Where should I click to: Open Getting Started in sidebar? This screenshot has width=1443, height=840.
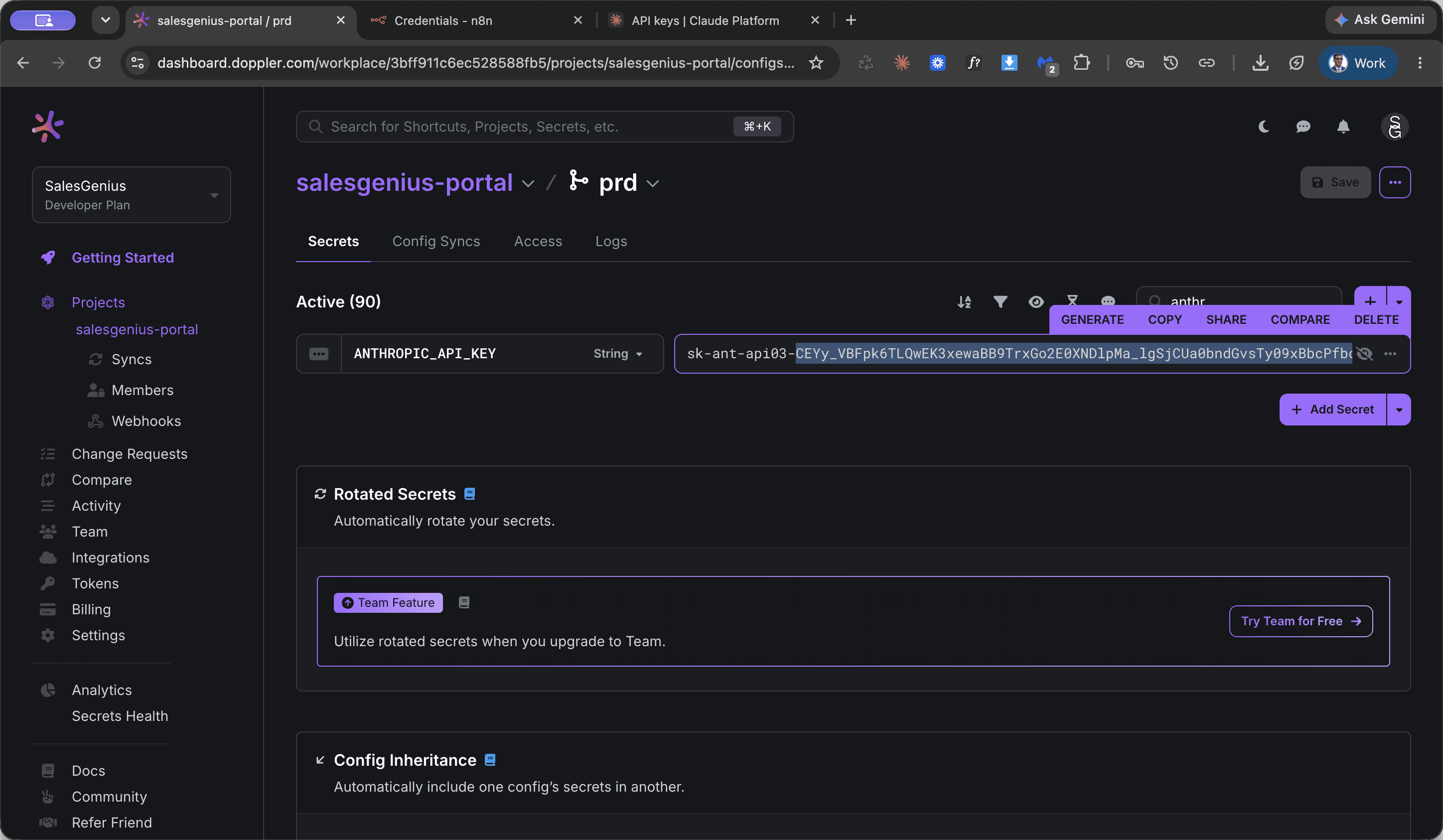(123, 258)
